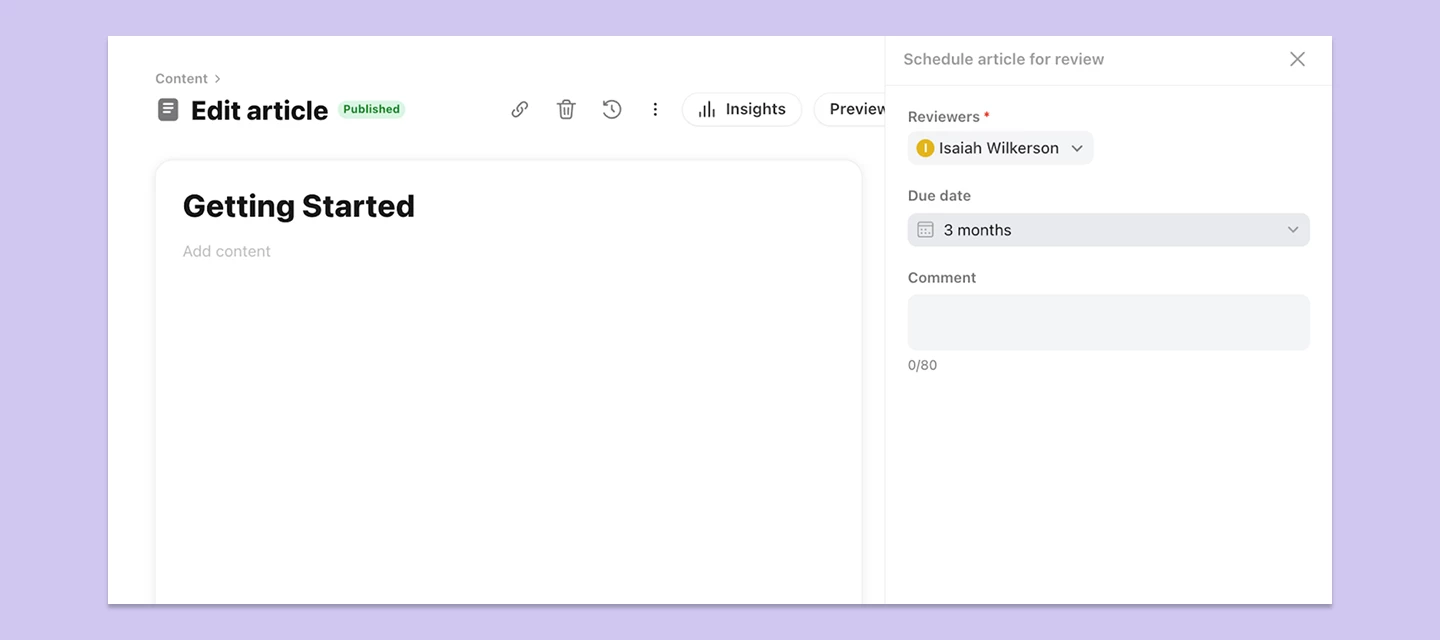Open the three-dot overflow menu
This screenshot has width=1440, height=640.
[x=655, y=109]
